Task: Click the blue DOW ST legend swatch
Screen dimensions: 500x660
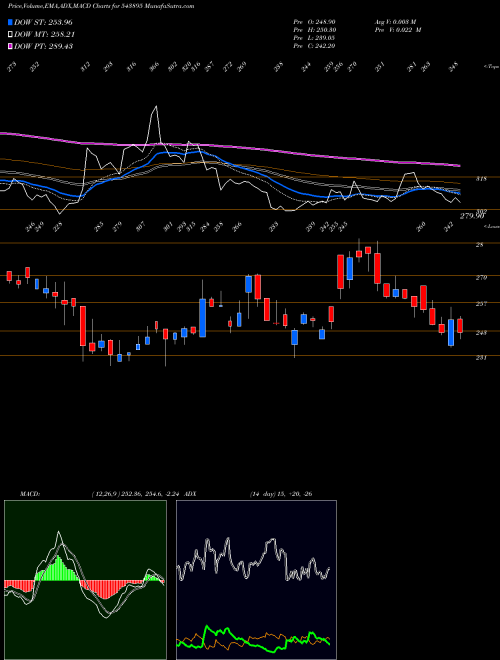Action: point(11,22)
